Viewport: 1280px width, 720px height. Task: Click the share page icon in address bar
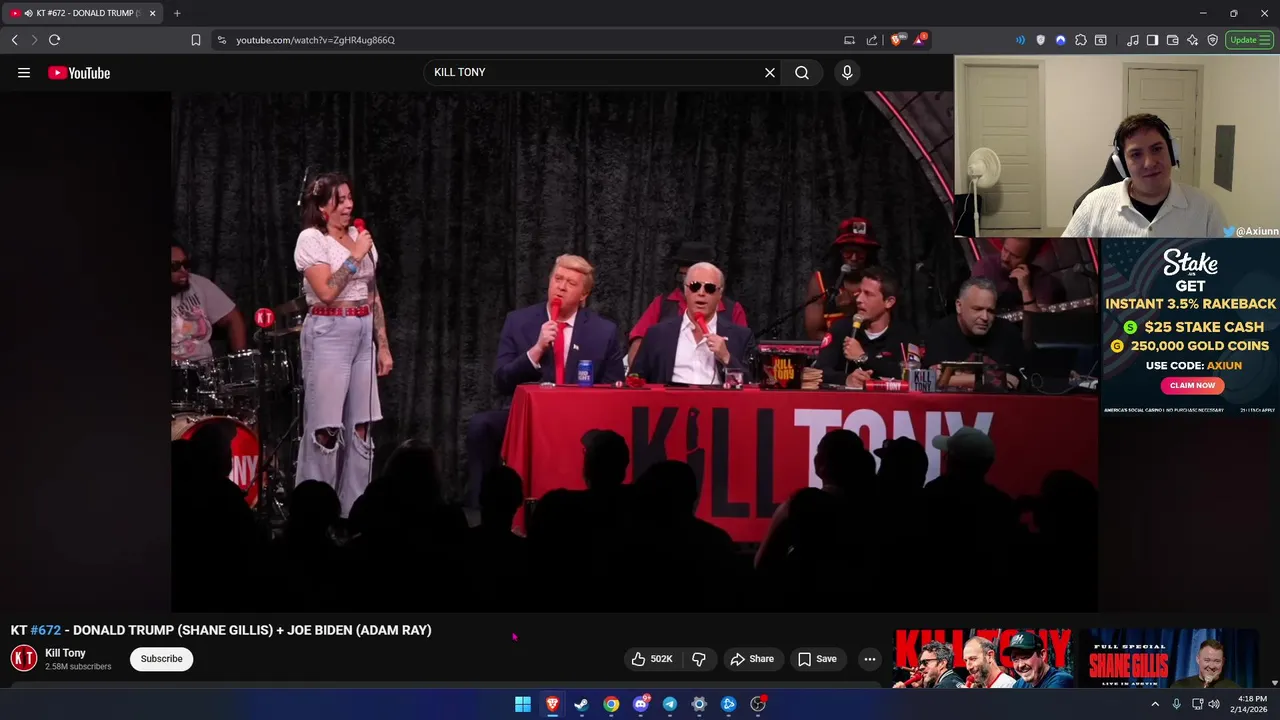pyautogui.click(x=872, y=40)
